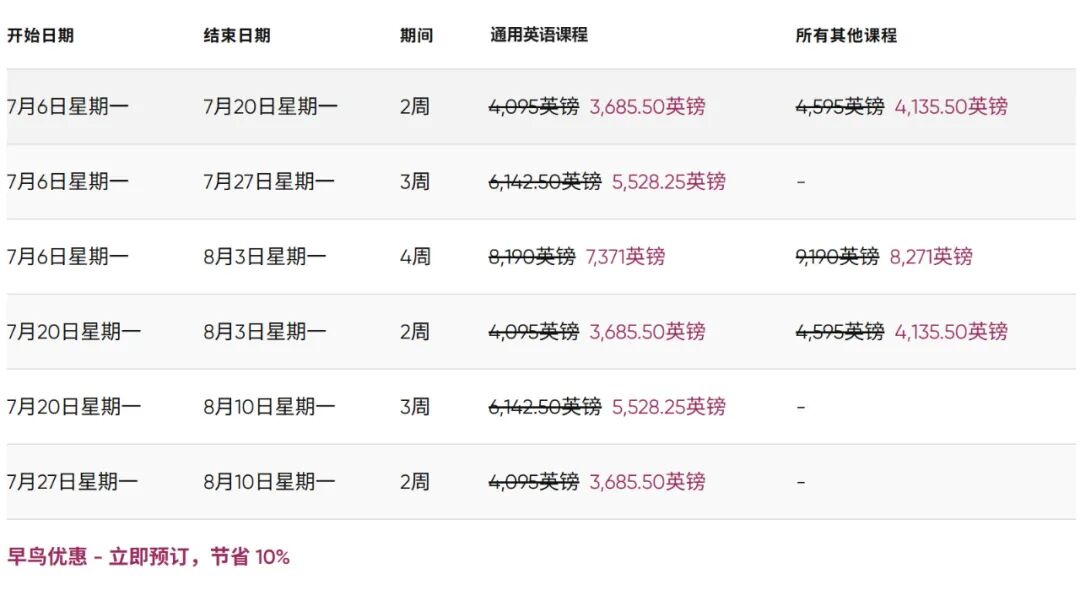Click the 通用英语课程 column header
The height and width of the screenshot is (601, 1080).
pyautogui.click(x=539, y=35)
